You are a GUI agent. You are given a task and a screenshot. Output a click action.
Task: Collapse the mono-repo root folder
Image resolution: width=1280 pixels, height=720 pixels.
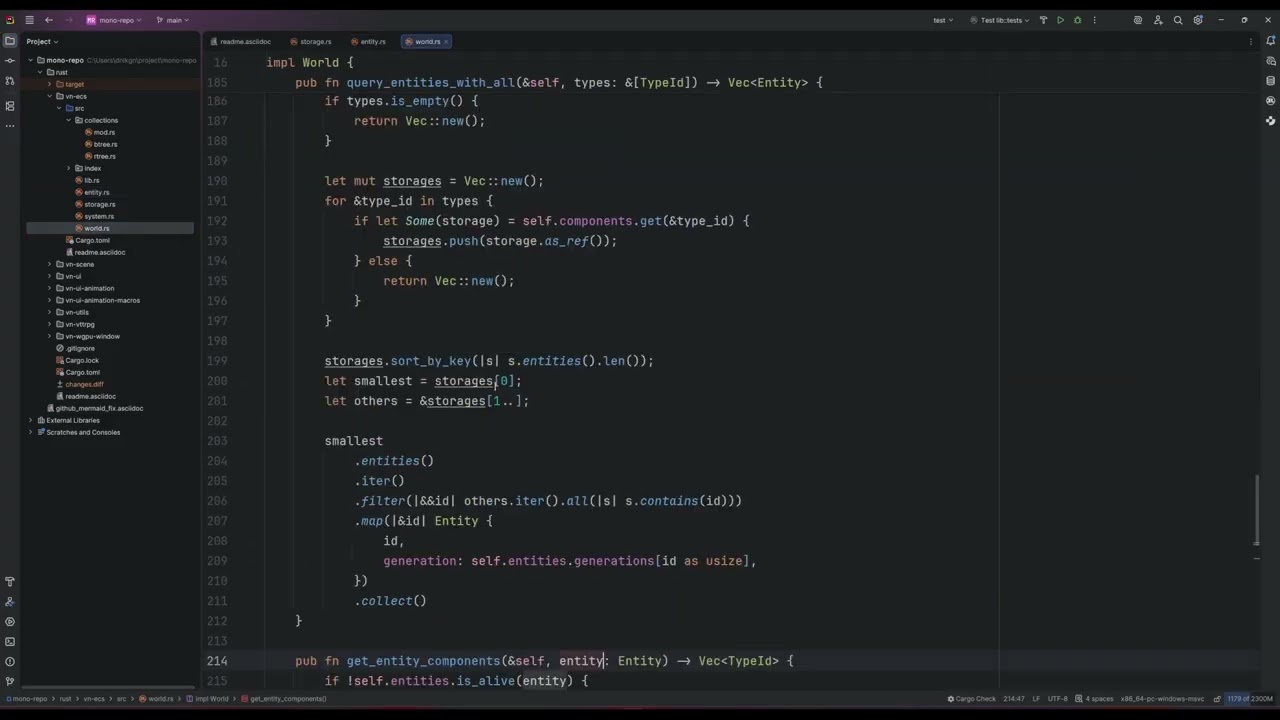(31, 60)
